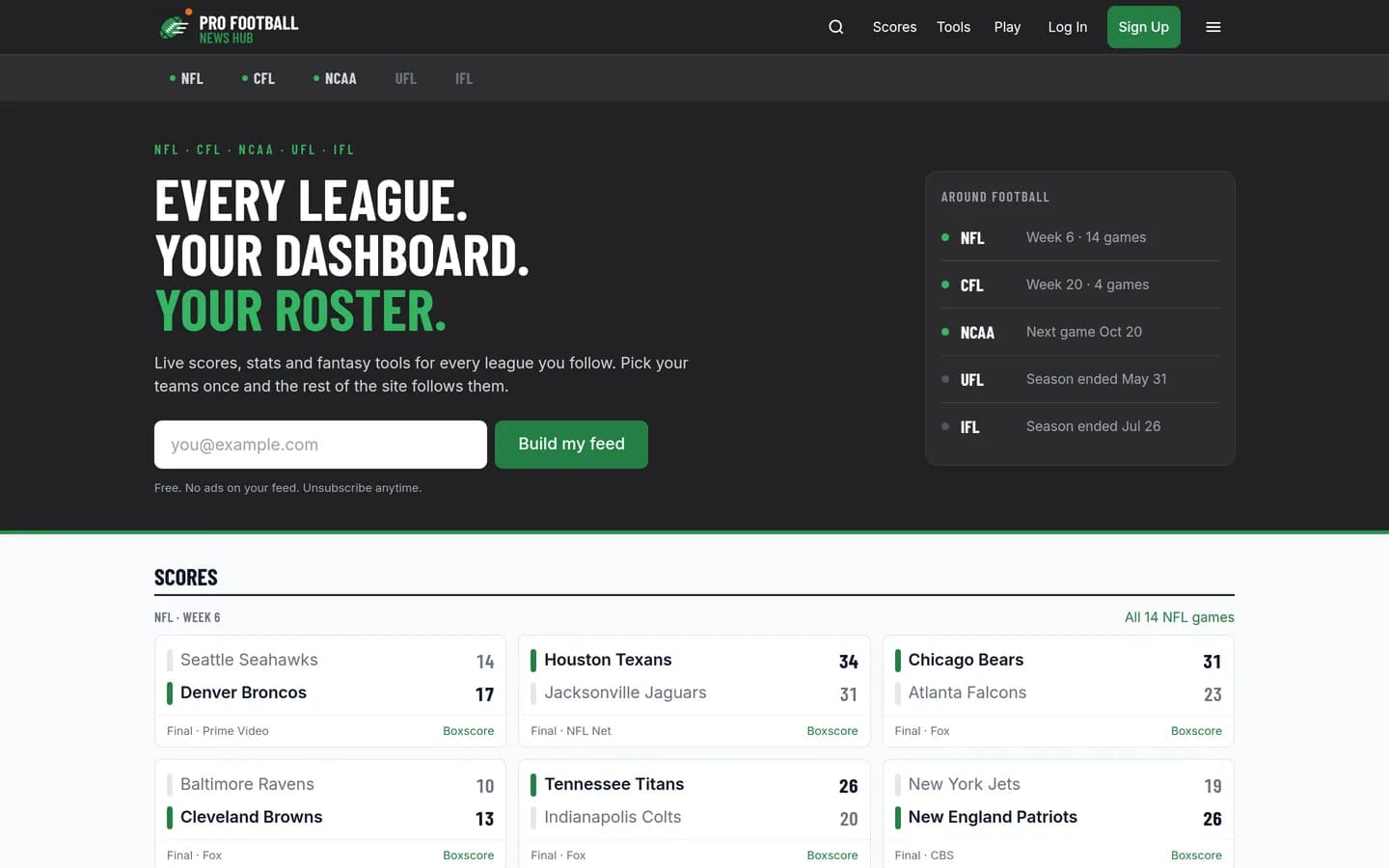Open the NCAA league tab
The width and height of the screenshot is (1389, 868).
(x=335, y=78)
